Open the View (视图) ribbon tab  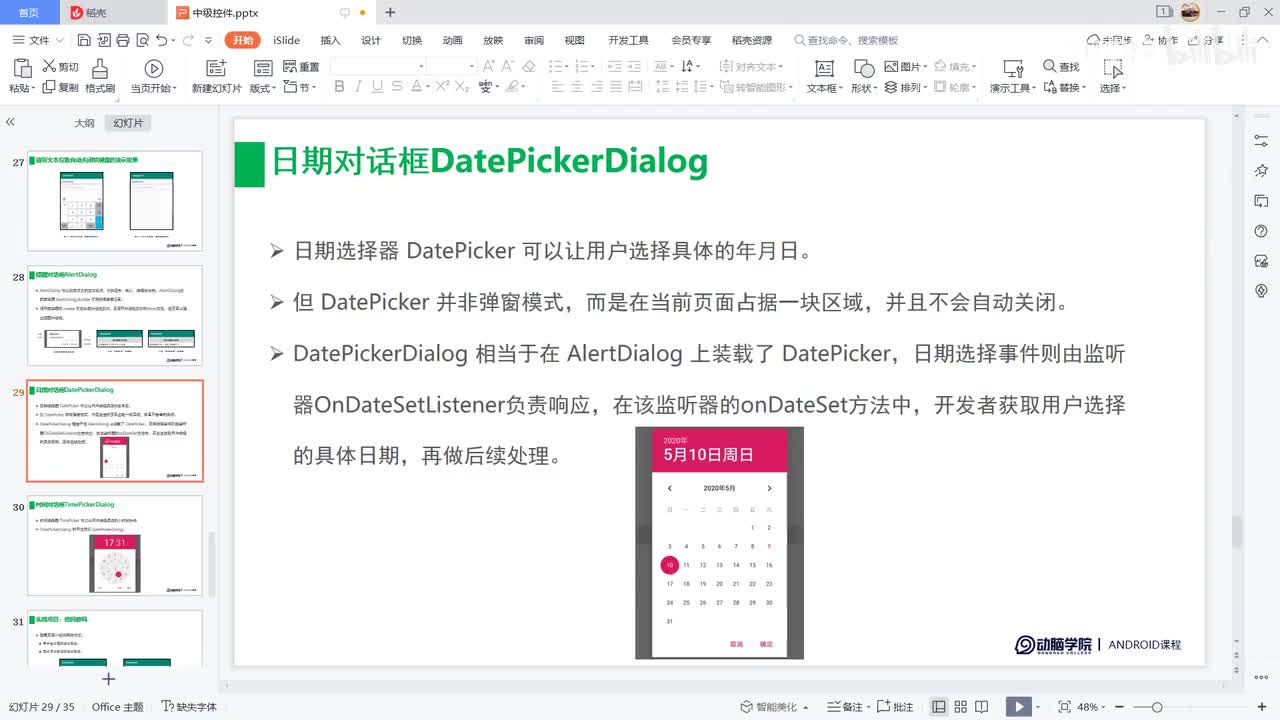click(574, 40)
